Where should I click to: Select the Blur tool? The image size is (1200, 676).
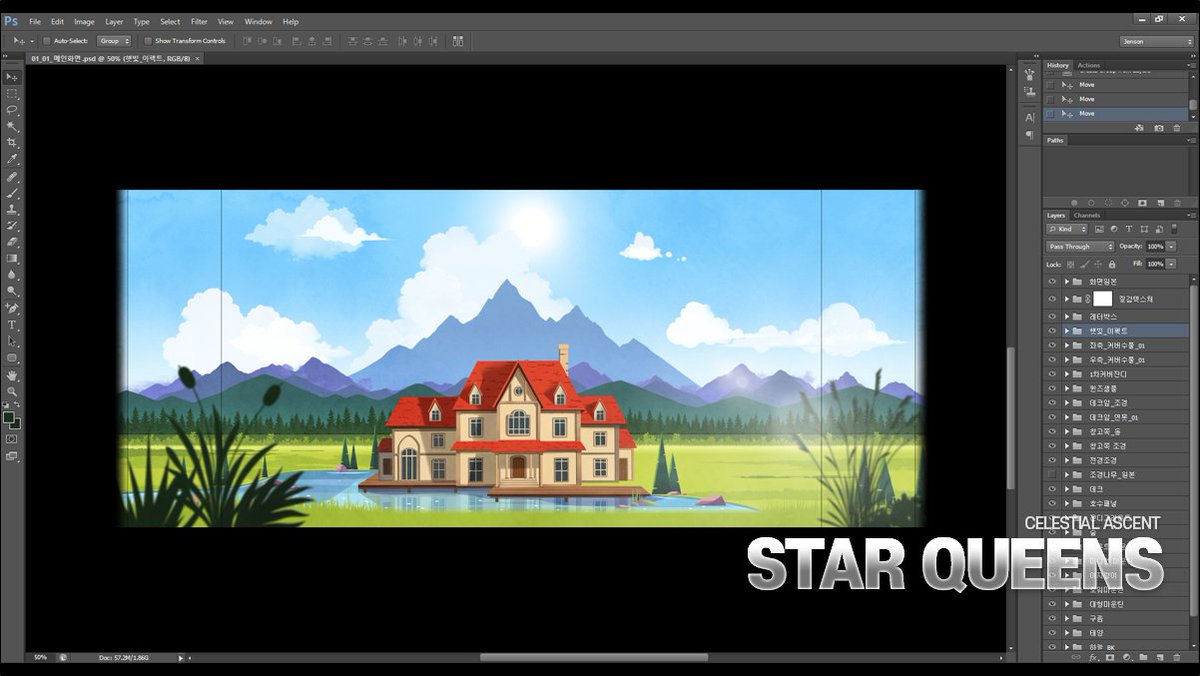(12, 274)
